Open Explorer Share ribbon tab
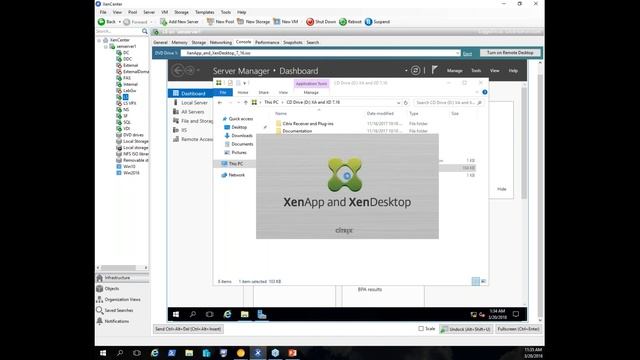The width and height of the screenshot is (640, 360). pos(264,93)
